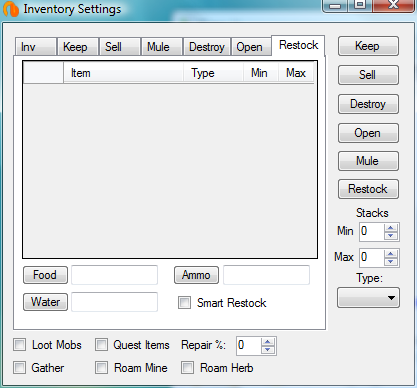Focus the Ammo text field
This screenshot has height=388, width=417.
(x=266, y=275)
